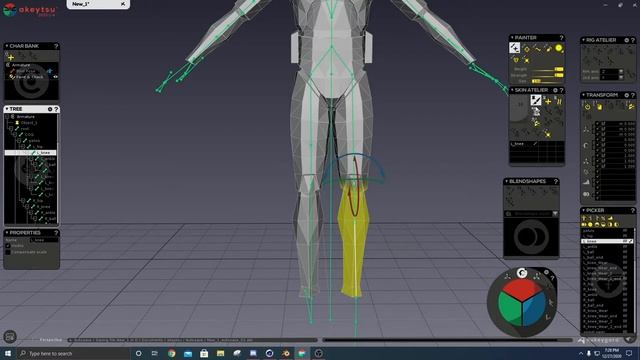
Task: Toggle Compensate scale checkbox
Action: click(x=8, y=252)
